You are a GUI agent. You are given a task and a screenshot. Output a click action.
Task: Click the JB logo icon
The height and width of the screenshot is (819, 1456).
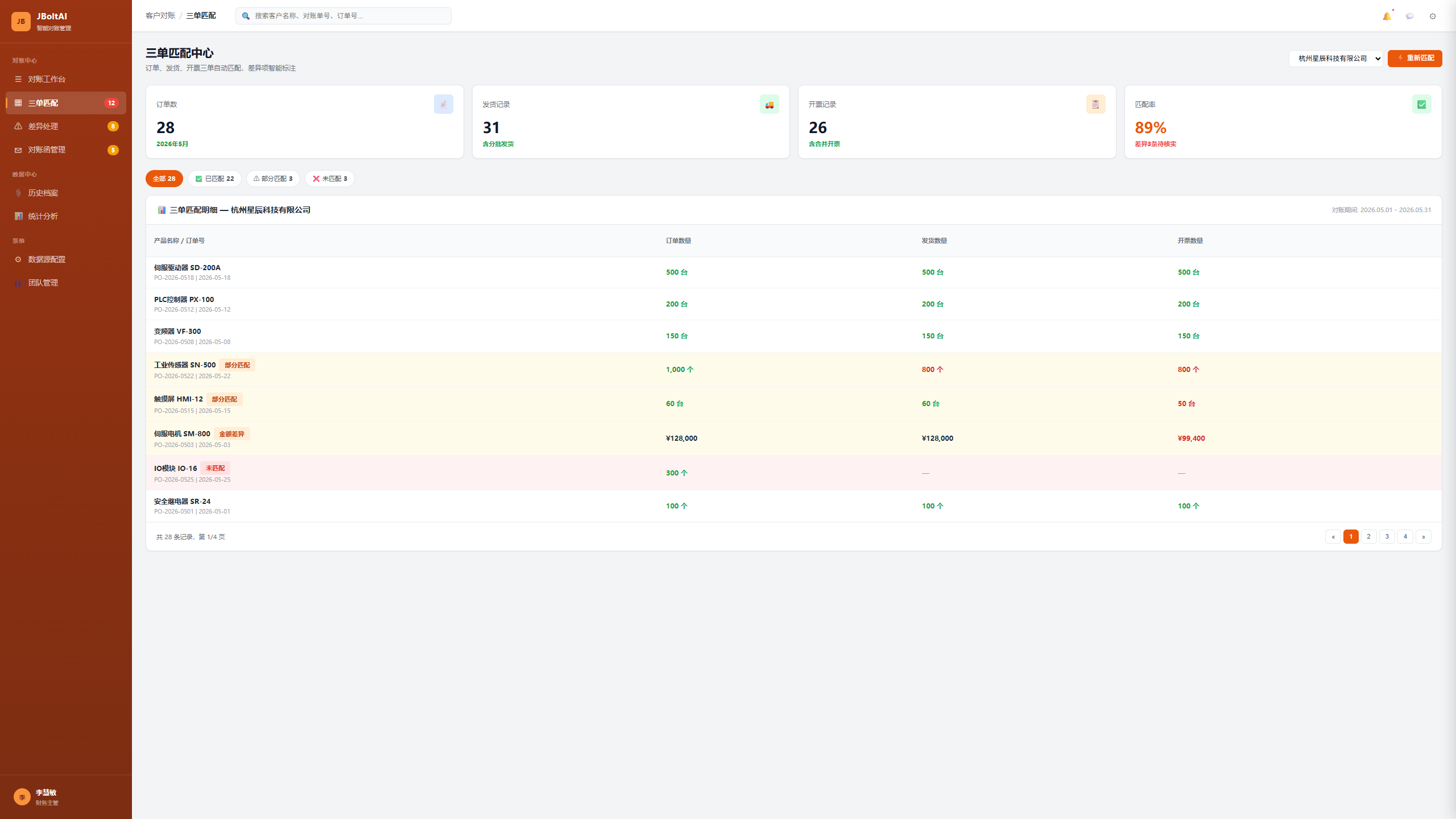click(21, 22)
